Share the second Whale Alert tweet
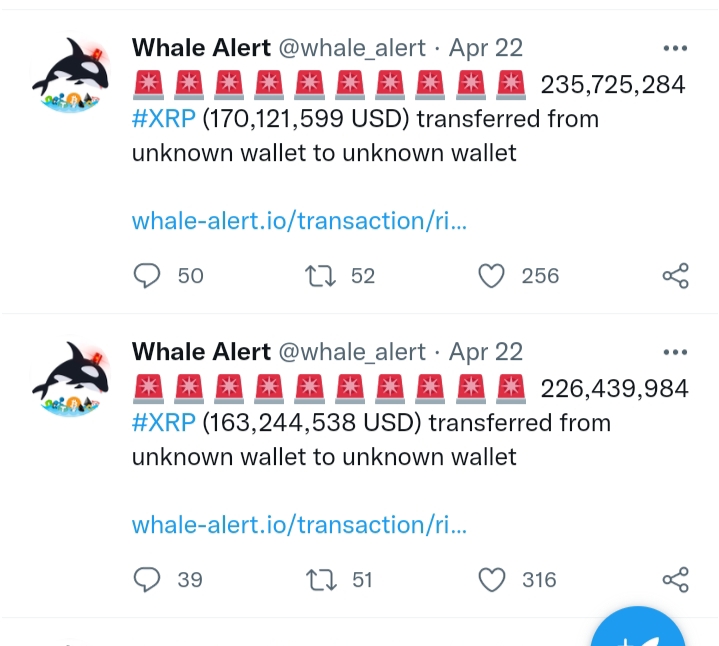 [675, 580]
